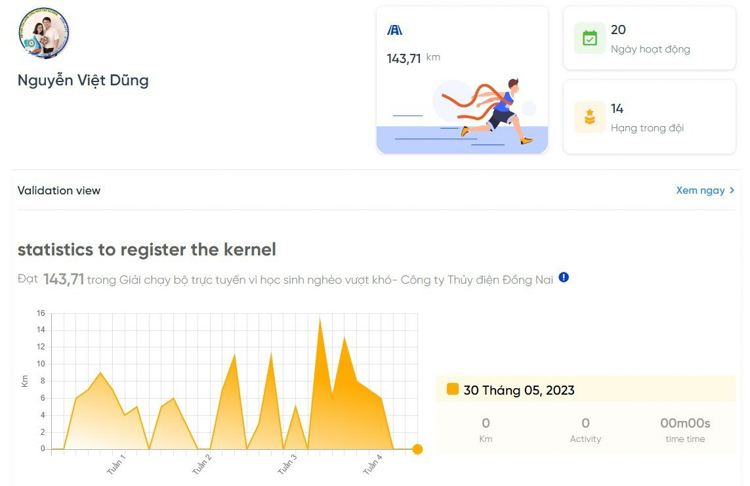This screenshot has height=486, width=750.
Task: Click the 30 Tháng 05, 2023 date header
Action: coord(519,390)
